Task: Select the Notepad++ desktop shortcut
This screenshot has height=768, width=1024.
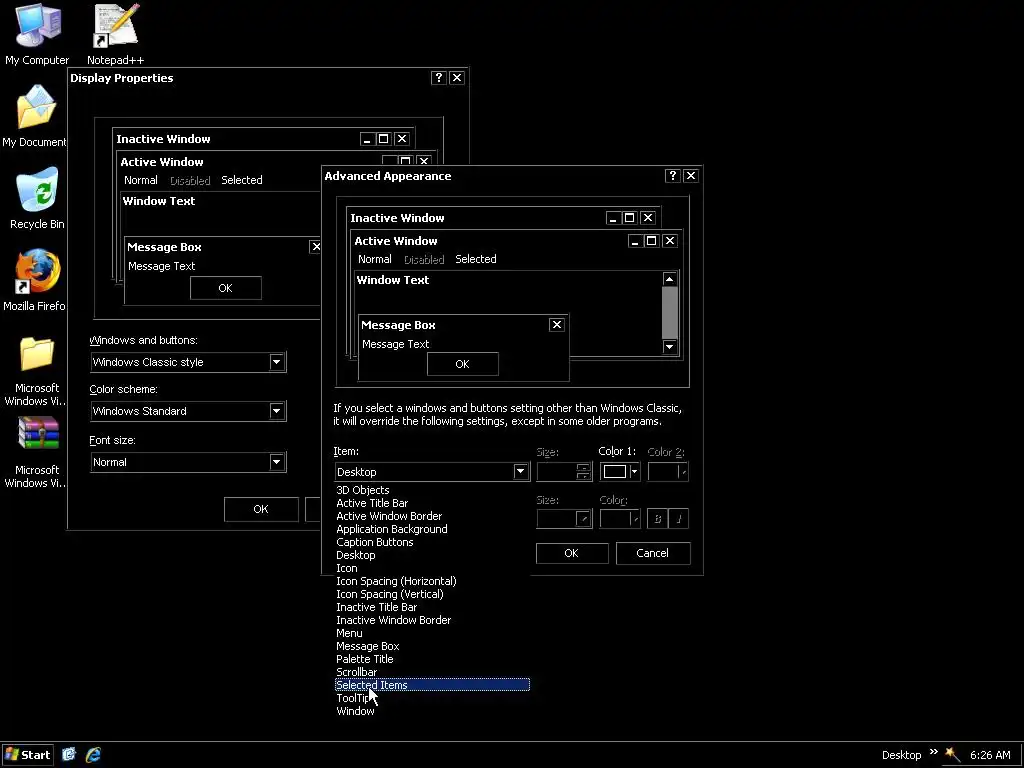Action: [x=116, y=34]
